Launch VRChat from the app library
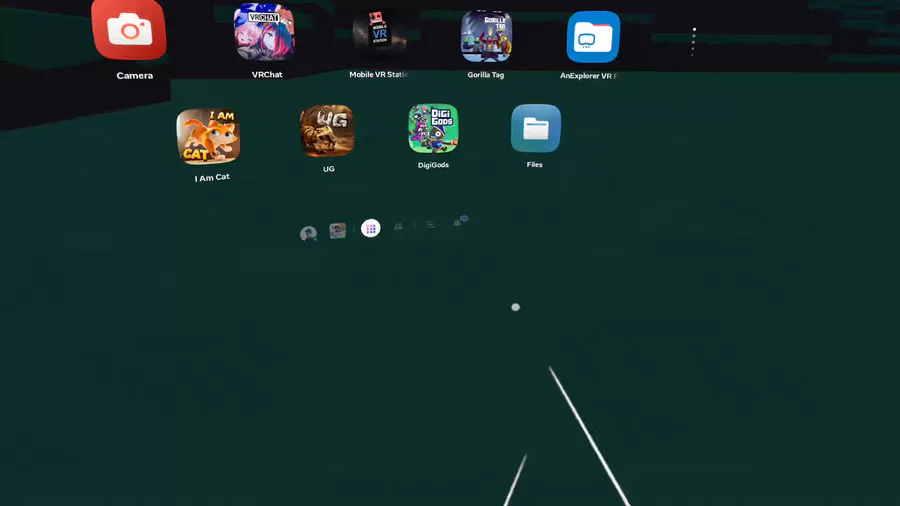This screenshot has height=506, width=900. click(264, 32)
